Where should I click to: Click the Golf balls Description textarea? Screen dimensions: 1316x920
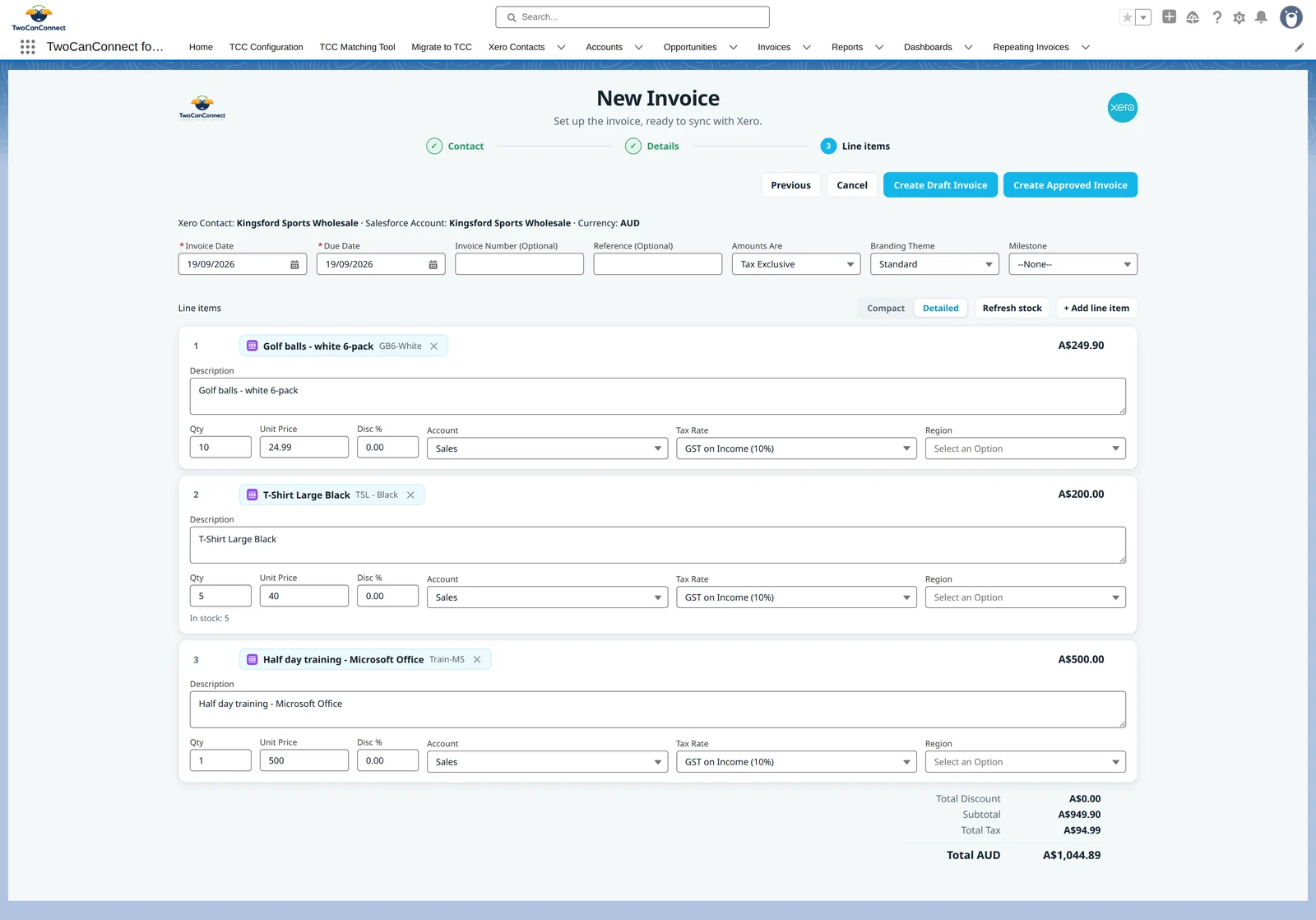[657, 397]
